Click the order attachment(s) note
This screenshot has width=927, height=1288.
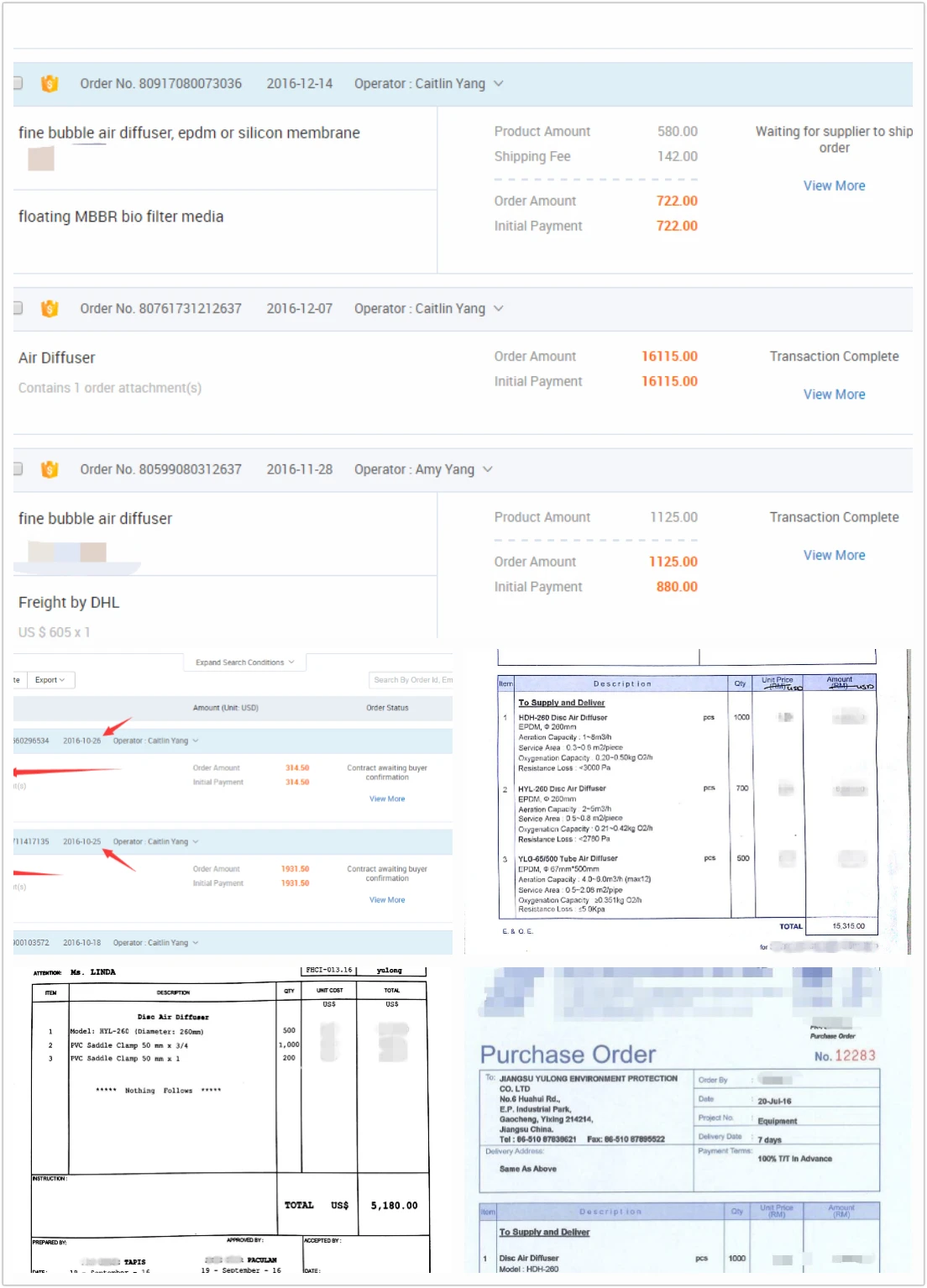click(x=110, y=388)
